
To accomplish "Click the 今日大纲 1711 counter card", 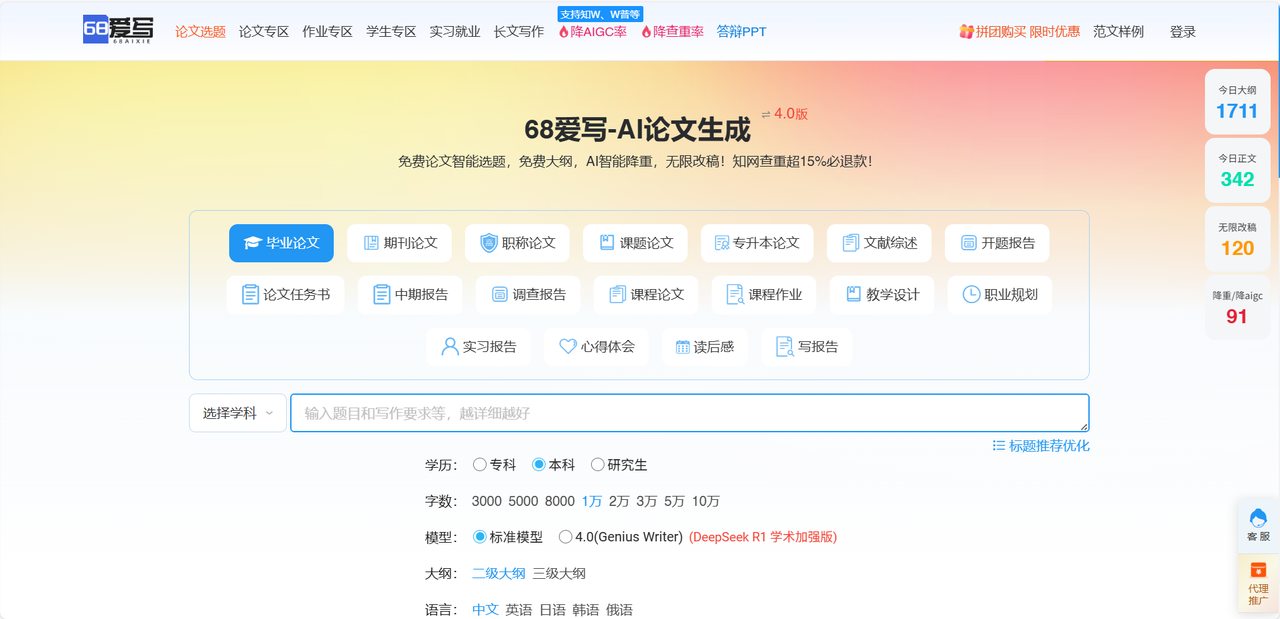I will 1237,102.
